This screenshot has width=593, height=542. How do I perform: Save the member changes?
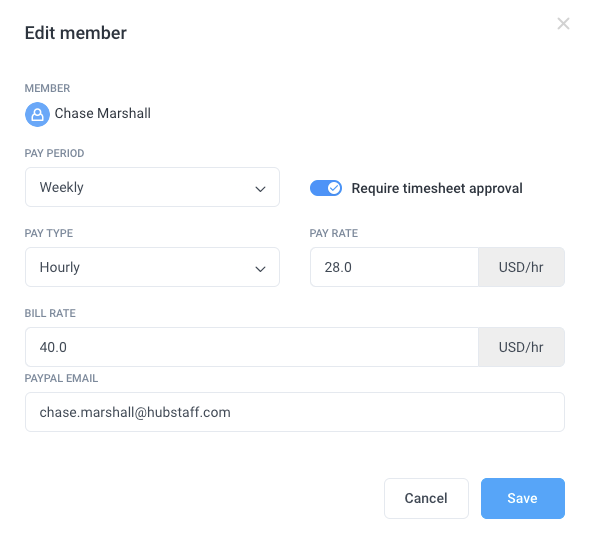point(523,498)
